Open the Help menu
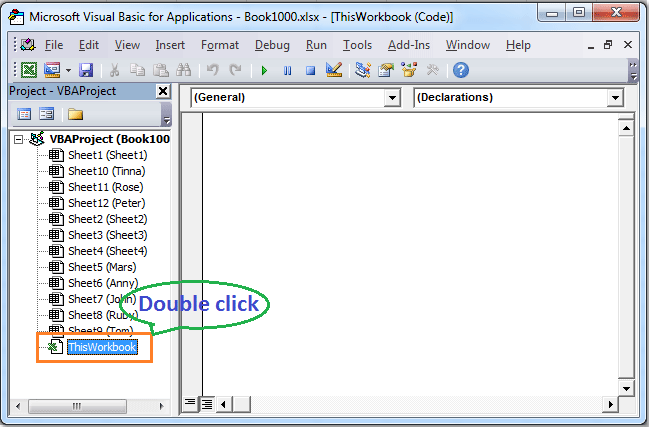 518,45
